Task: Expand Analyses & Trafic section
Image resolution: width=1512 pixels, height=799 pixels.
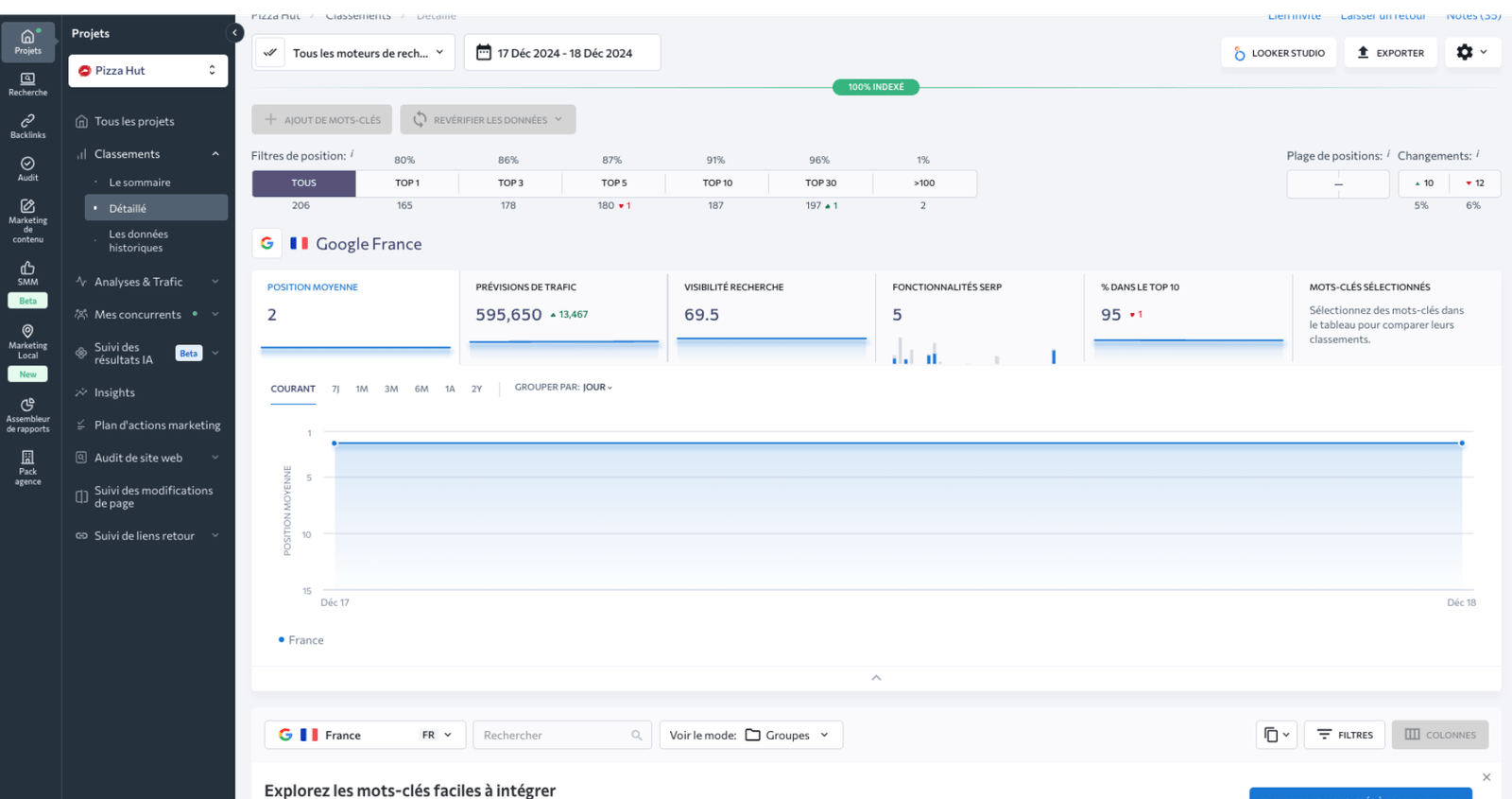Action: (x=215, y=282)
